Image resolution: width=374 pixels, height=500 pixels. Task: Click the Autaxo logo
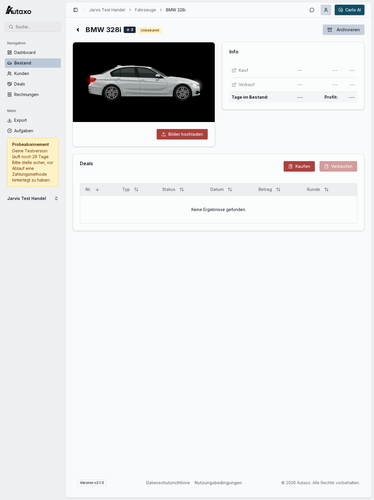tap(18, 10)
